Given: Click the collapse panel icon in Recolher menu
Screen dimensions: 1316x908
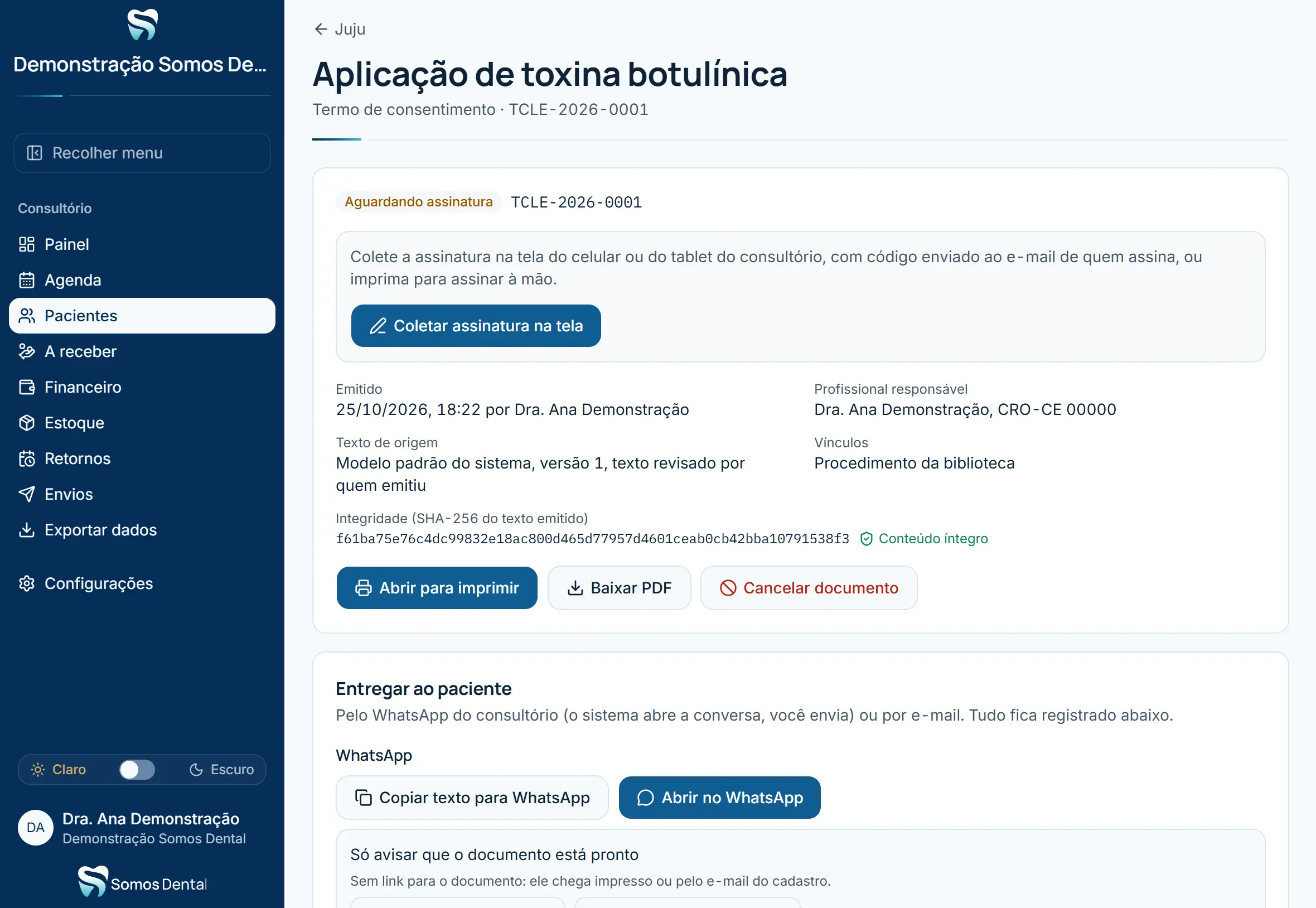Looking at the screenshot, I should [35, 153].
